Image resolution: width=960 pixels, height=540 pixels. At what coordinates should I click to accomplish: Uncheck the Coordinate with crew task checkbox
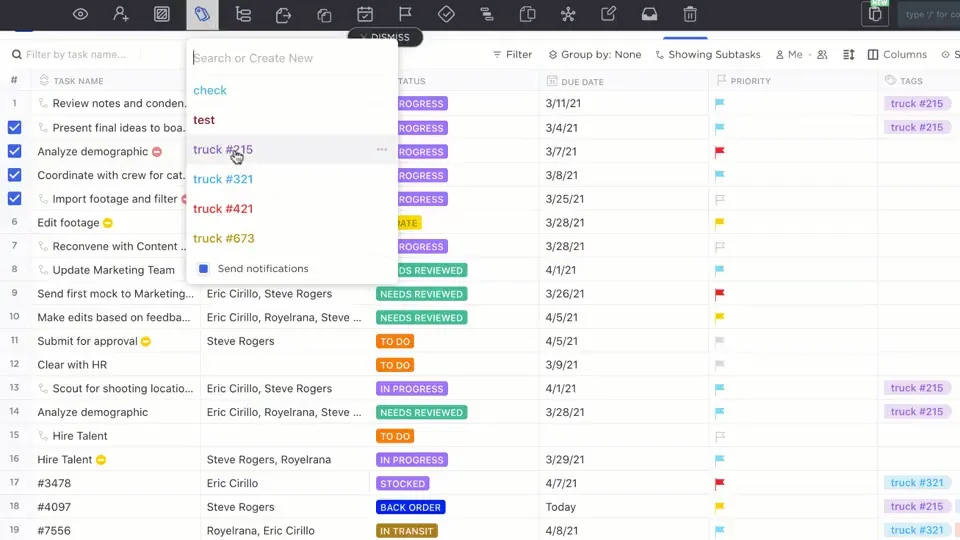[15, 175]
